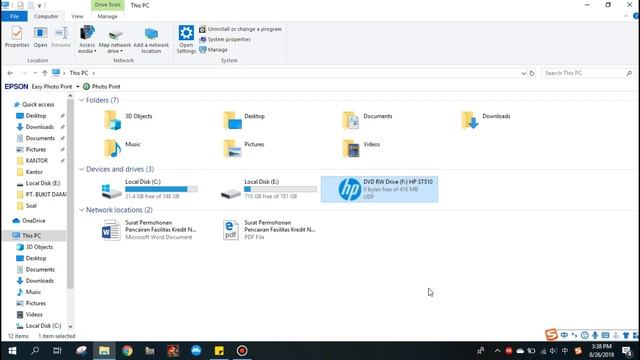Viewport: 640px width, 360px height.
Task: Open Map network drive
Action: [115, 41]
